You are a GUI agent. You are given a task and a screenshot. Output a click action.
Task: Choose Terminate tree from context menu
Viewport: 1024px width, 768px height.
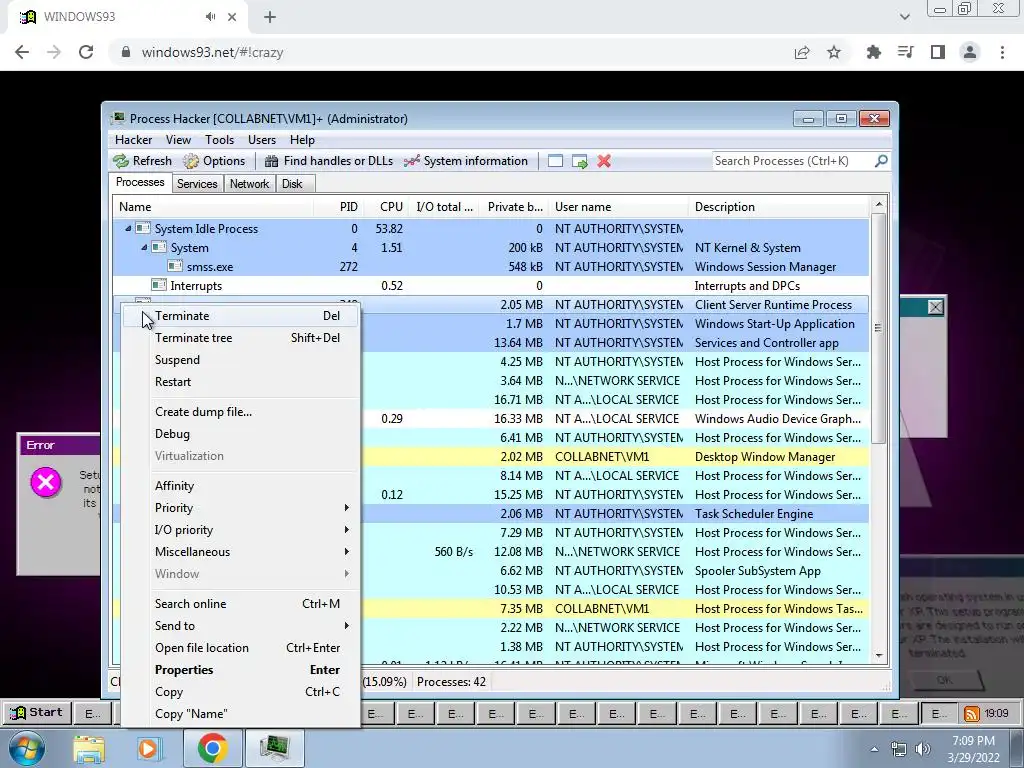point(240,338)
